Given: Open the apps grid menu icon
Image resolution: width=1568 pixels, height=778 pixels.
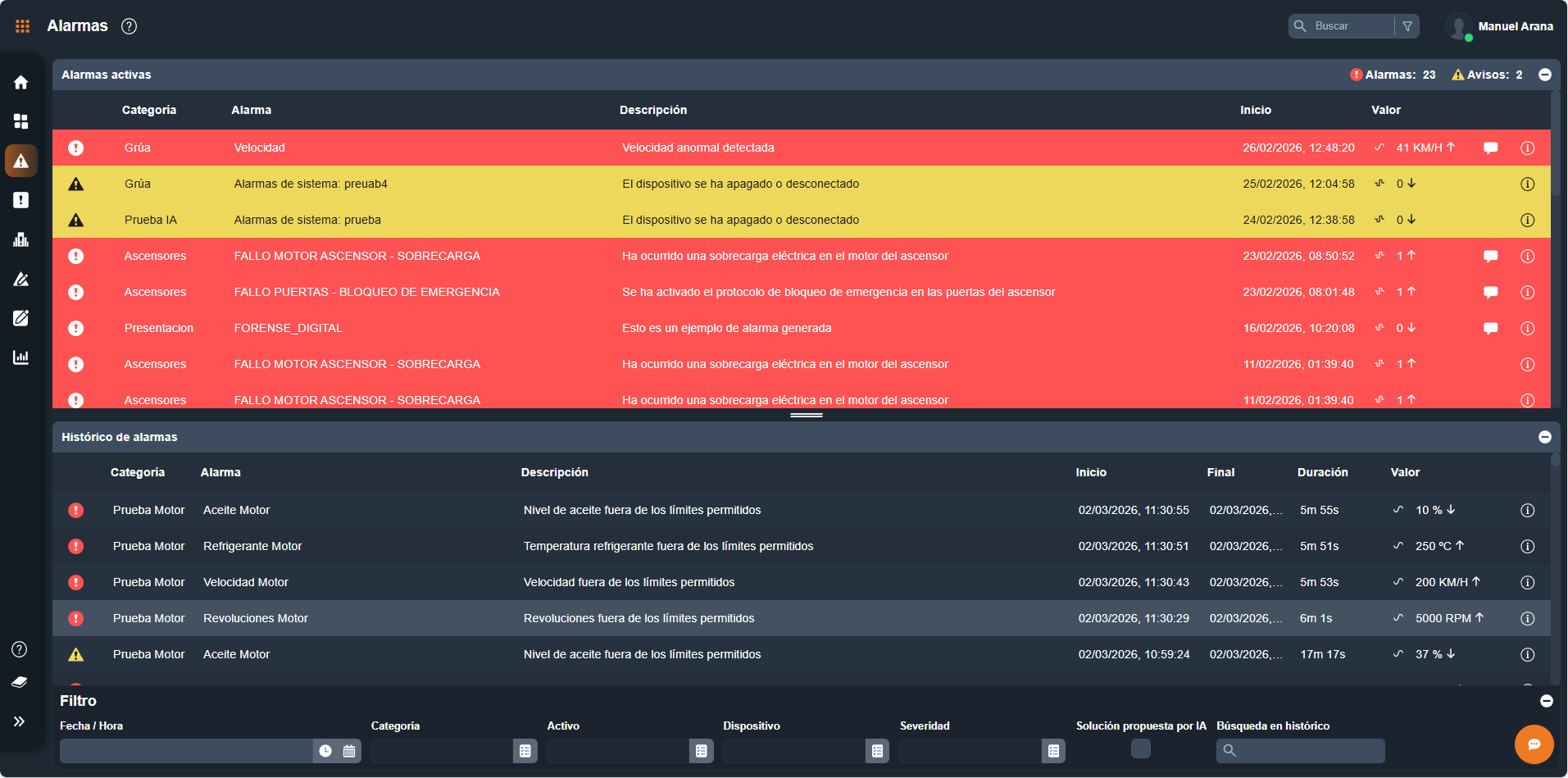Looking at the screenshot, I should coord(22,26).
